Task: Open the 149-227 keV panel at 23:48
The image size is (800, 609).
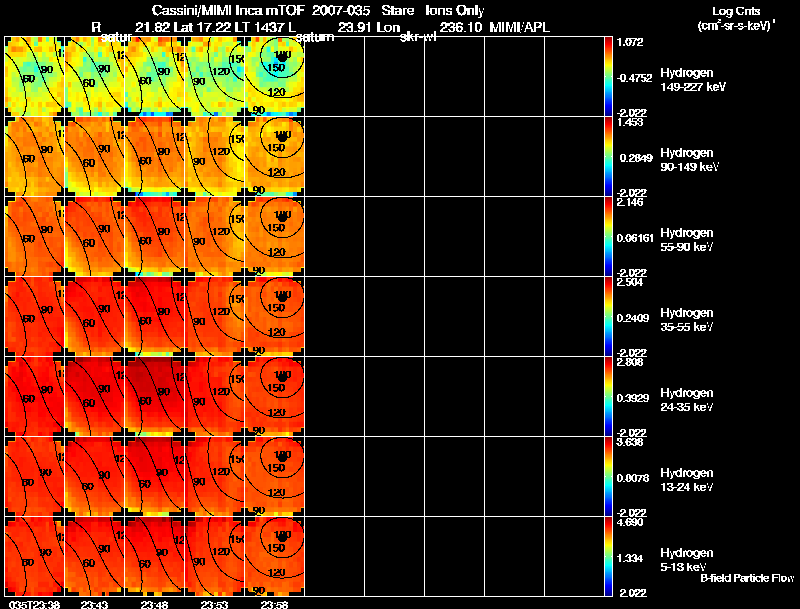Action: pos(155,76)
